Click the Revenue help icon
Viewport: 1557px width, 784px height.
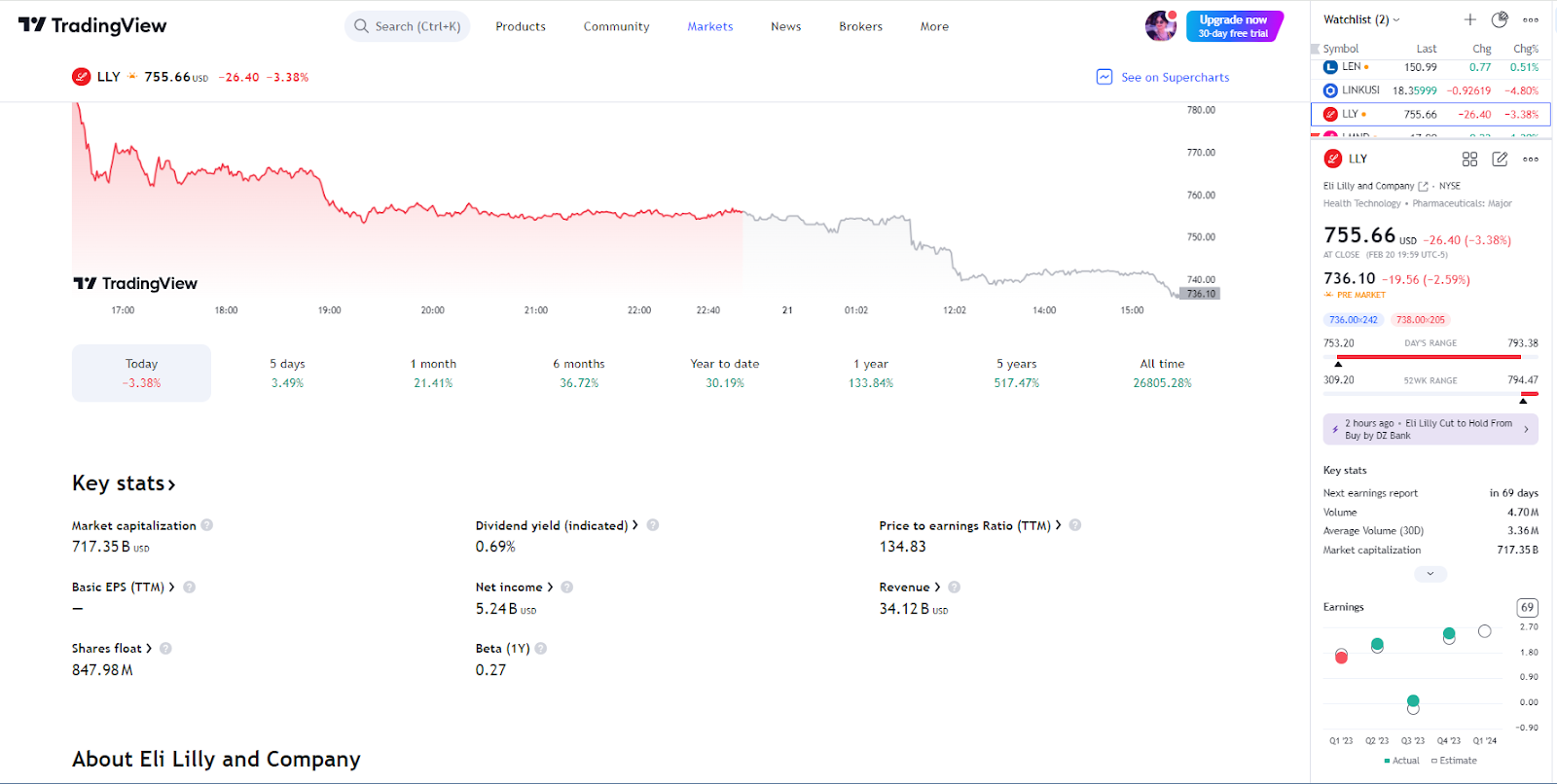pyautogui.click(x=955, y=588)
